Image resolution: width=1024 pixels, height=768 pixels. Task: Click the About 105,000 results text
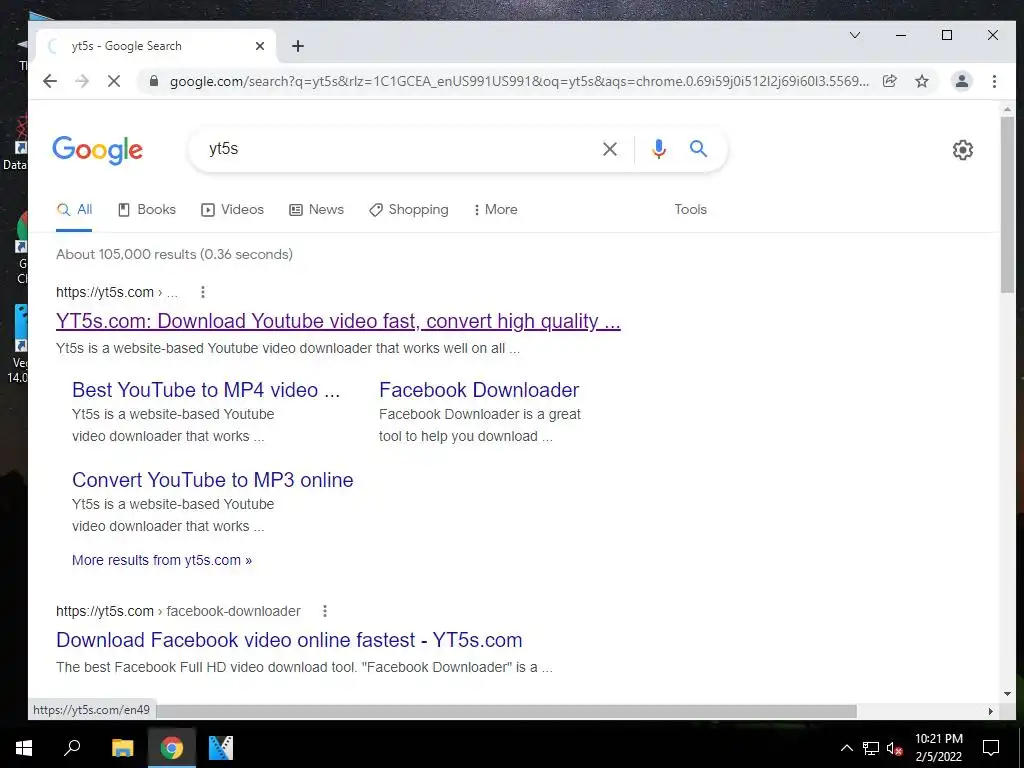(174, 254)
